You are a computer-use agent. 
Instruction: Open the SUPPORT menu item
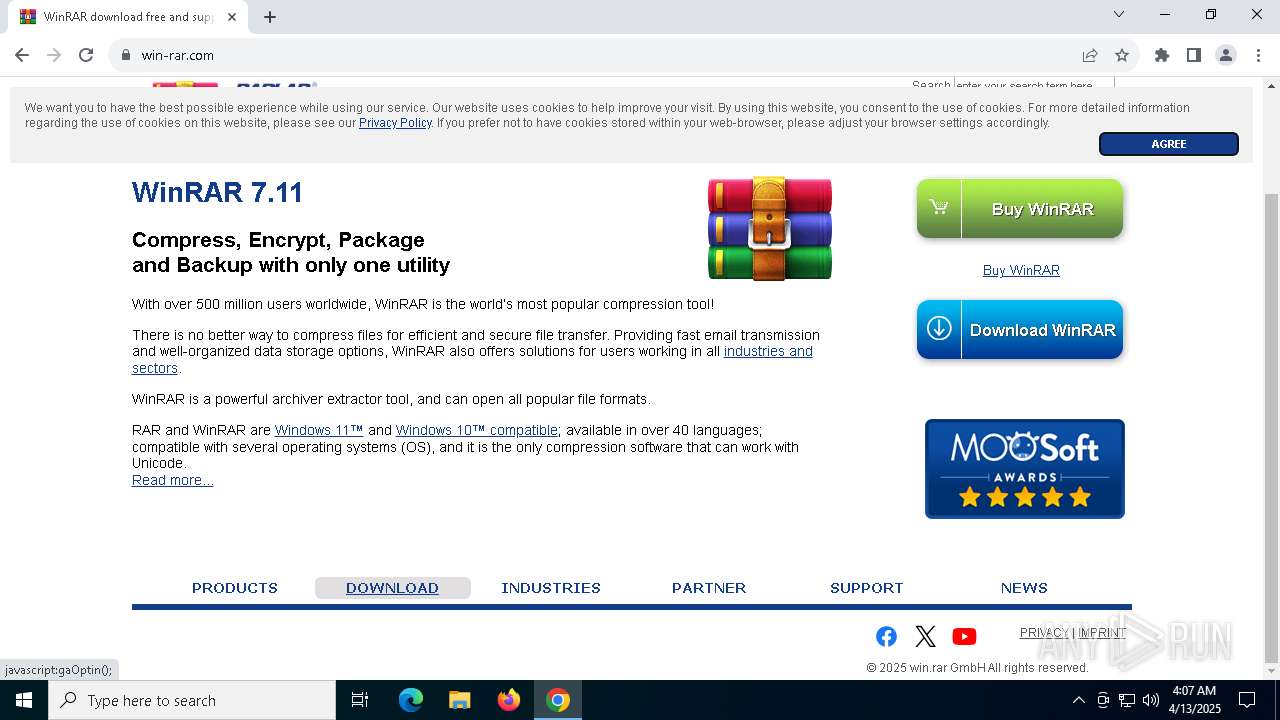coord(866,588)
